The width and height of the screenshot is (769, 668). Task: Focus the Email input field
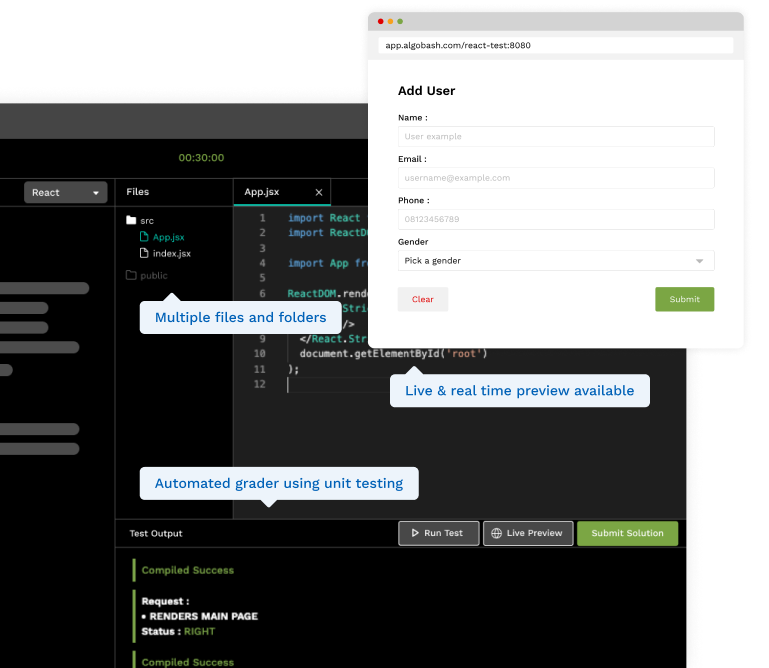click(556, 178)
